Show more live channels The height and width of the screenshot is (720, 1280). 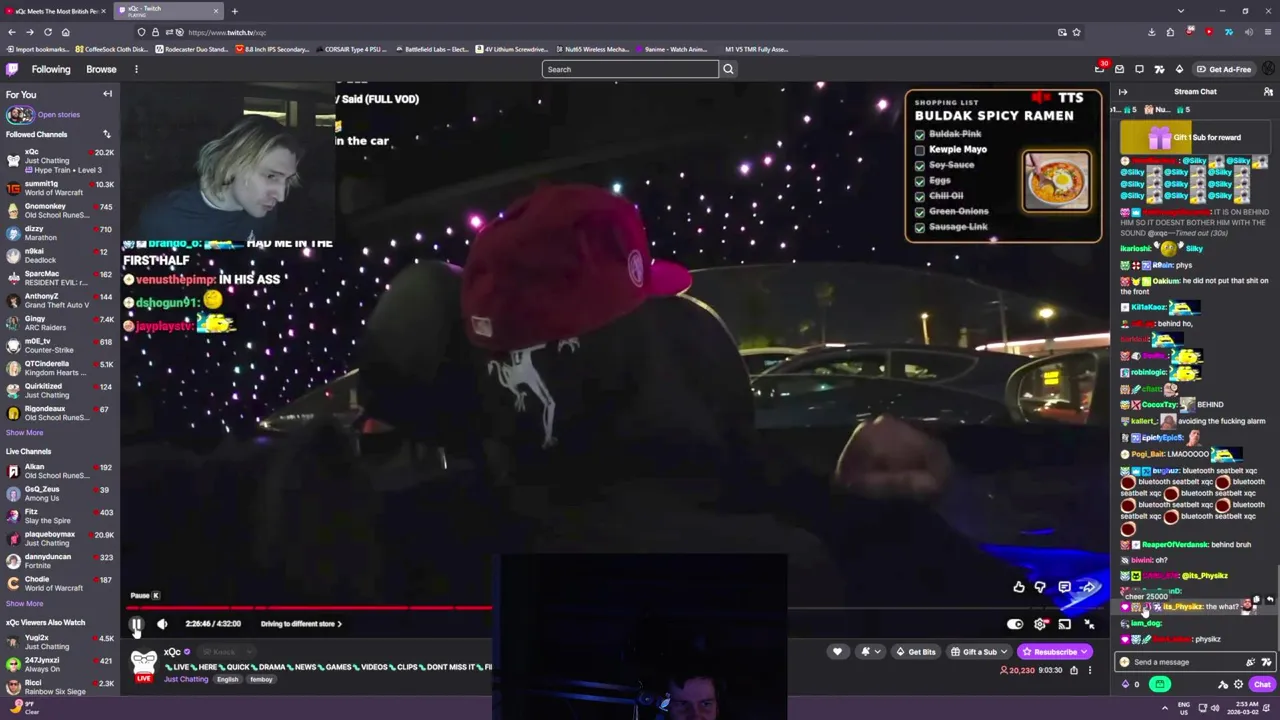[x=24, y=603]
